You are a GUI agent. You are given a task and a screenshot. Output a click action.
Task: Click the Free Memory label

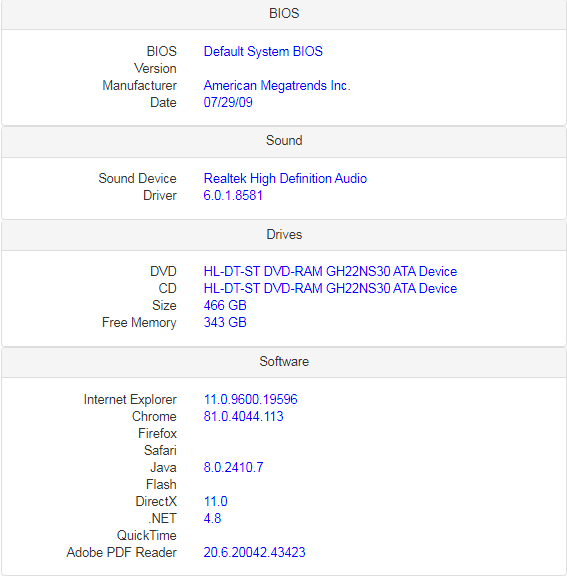click(139, 323)
